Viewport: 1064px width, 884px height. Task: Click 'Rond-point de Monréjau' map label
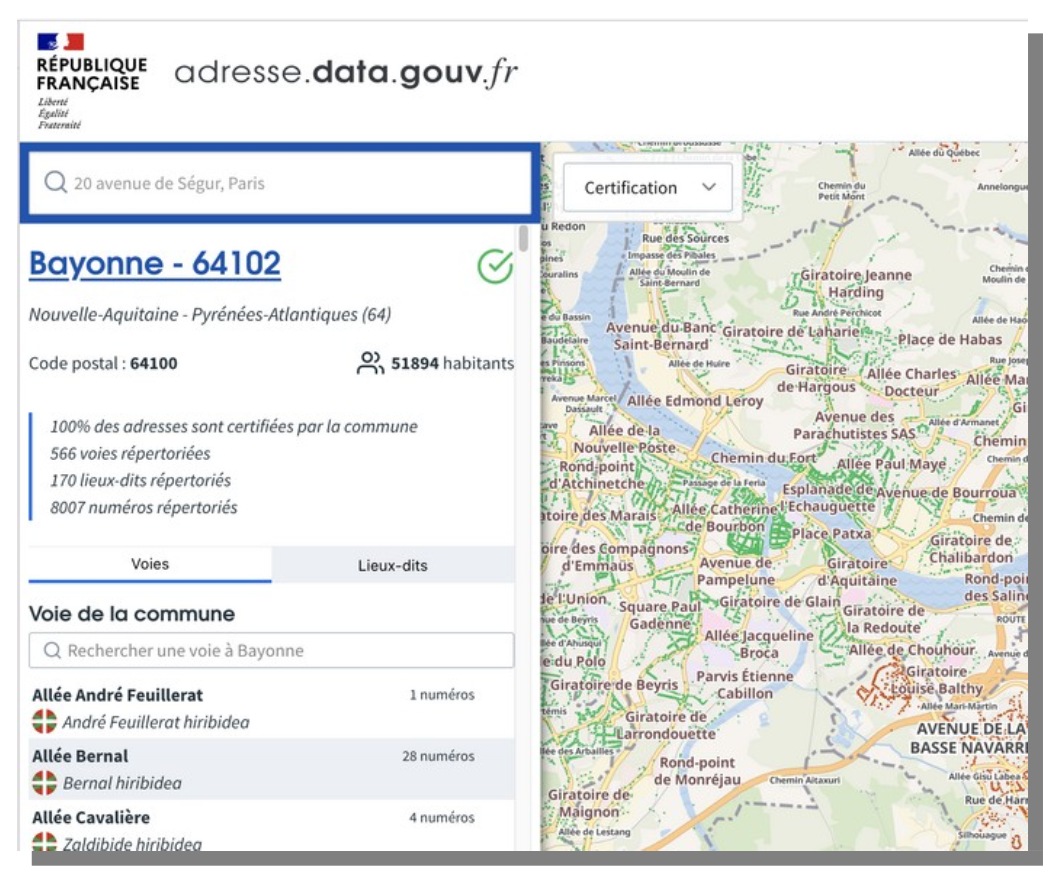click(x=697, y=771)
